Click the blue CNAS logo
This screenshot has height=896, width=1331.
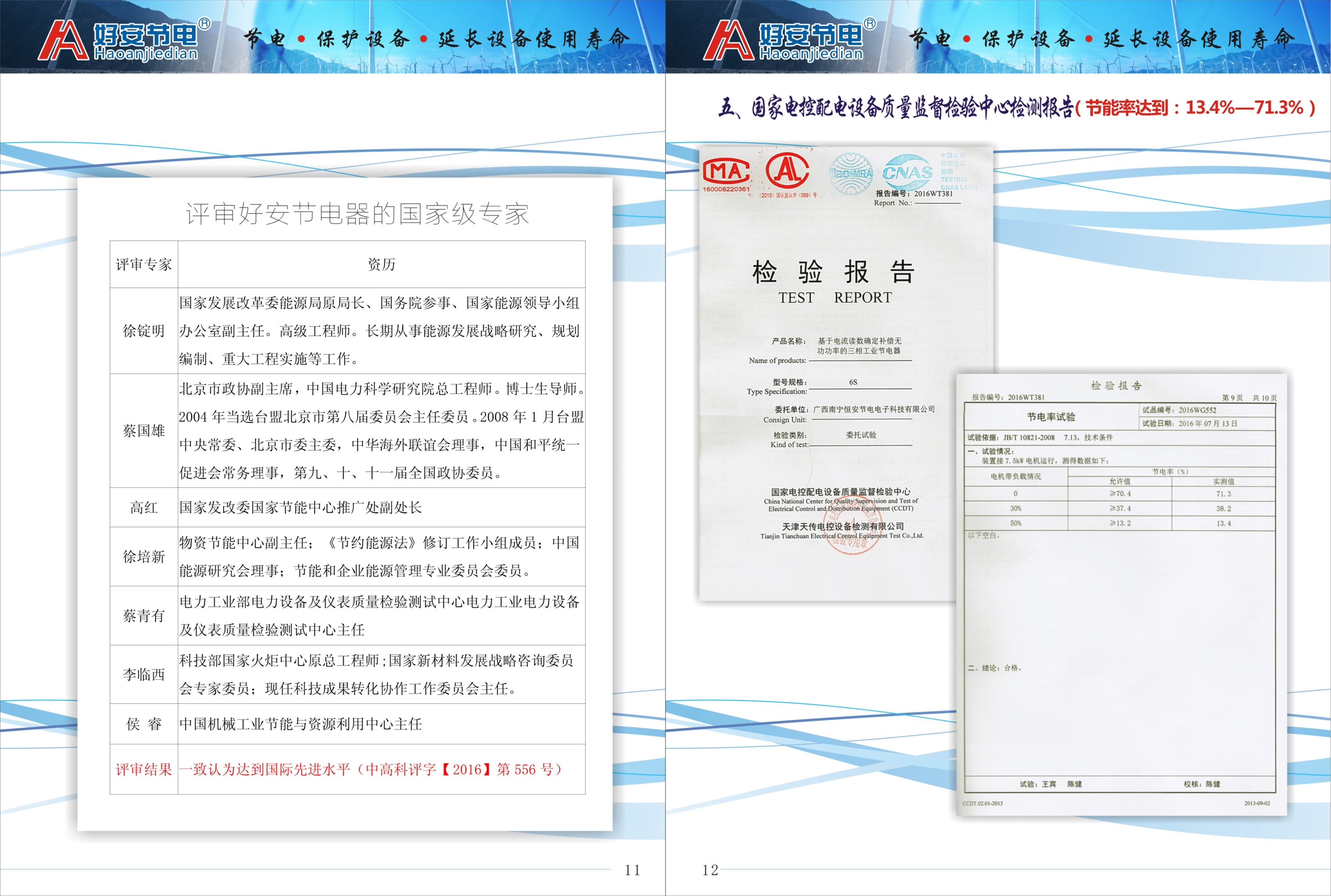pos(908,172)
